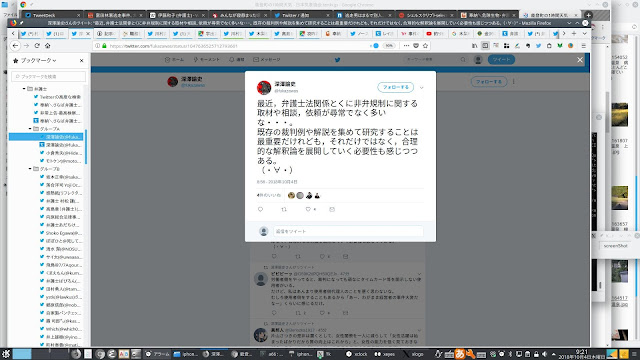
Task: Click フォローする on profile header
Action: click(489, 82)
